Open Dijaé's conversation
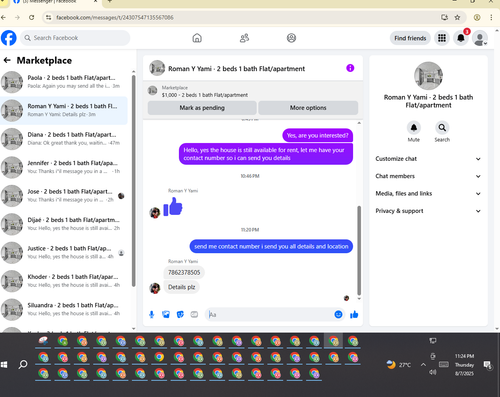The height and width of the screenshot is (397, 500). click(63, 224)
